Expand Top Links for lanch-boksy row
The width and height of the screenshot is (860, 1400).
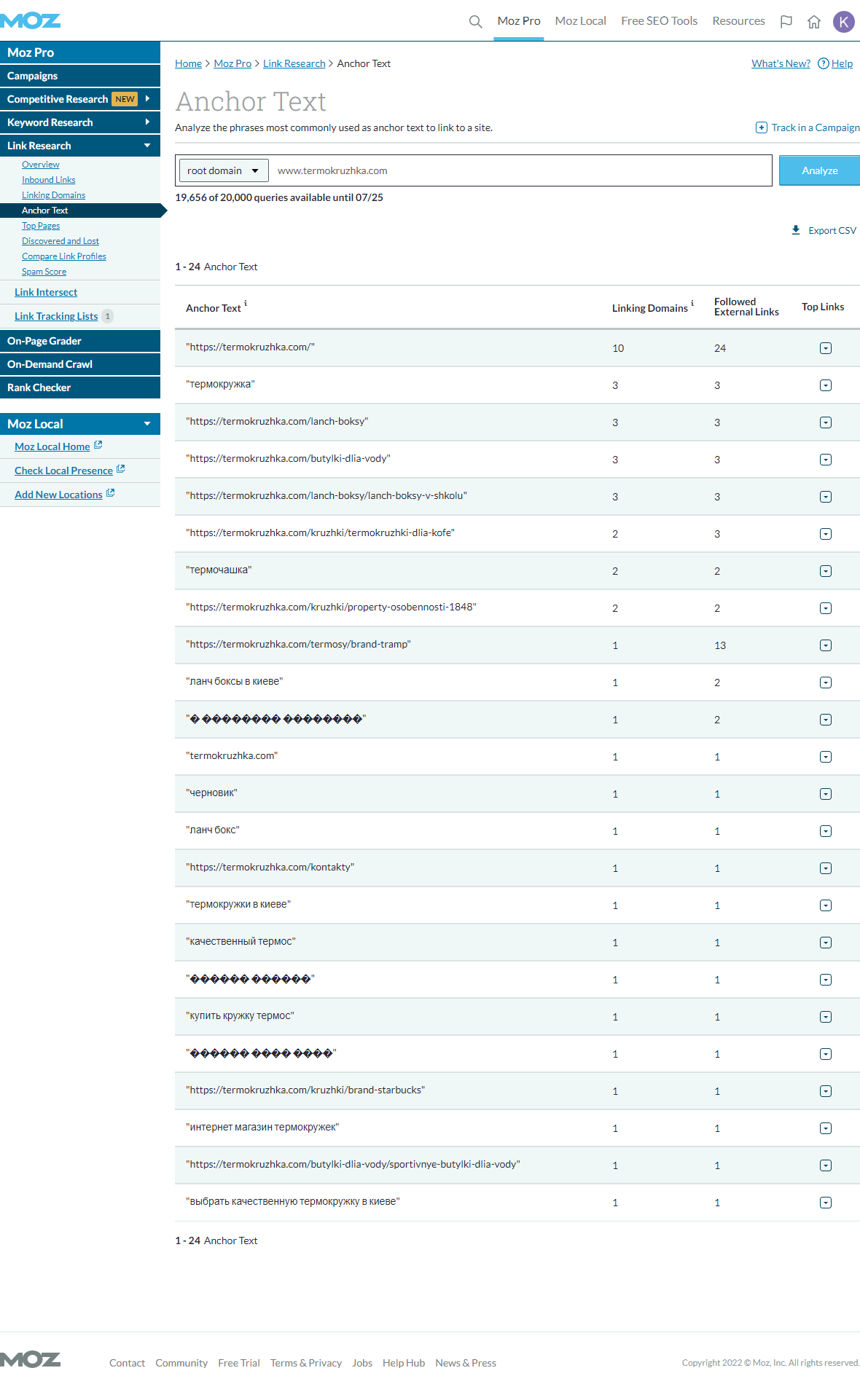point(826,422)
